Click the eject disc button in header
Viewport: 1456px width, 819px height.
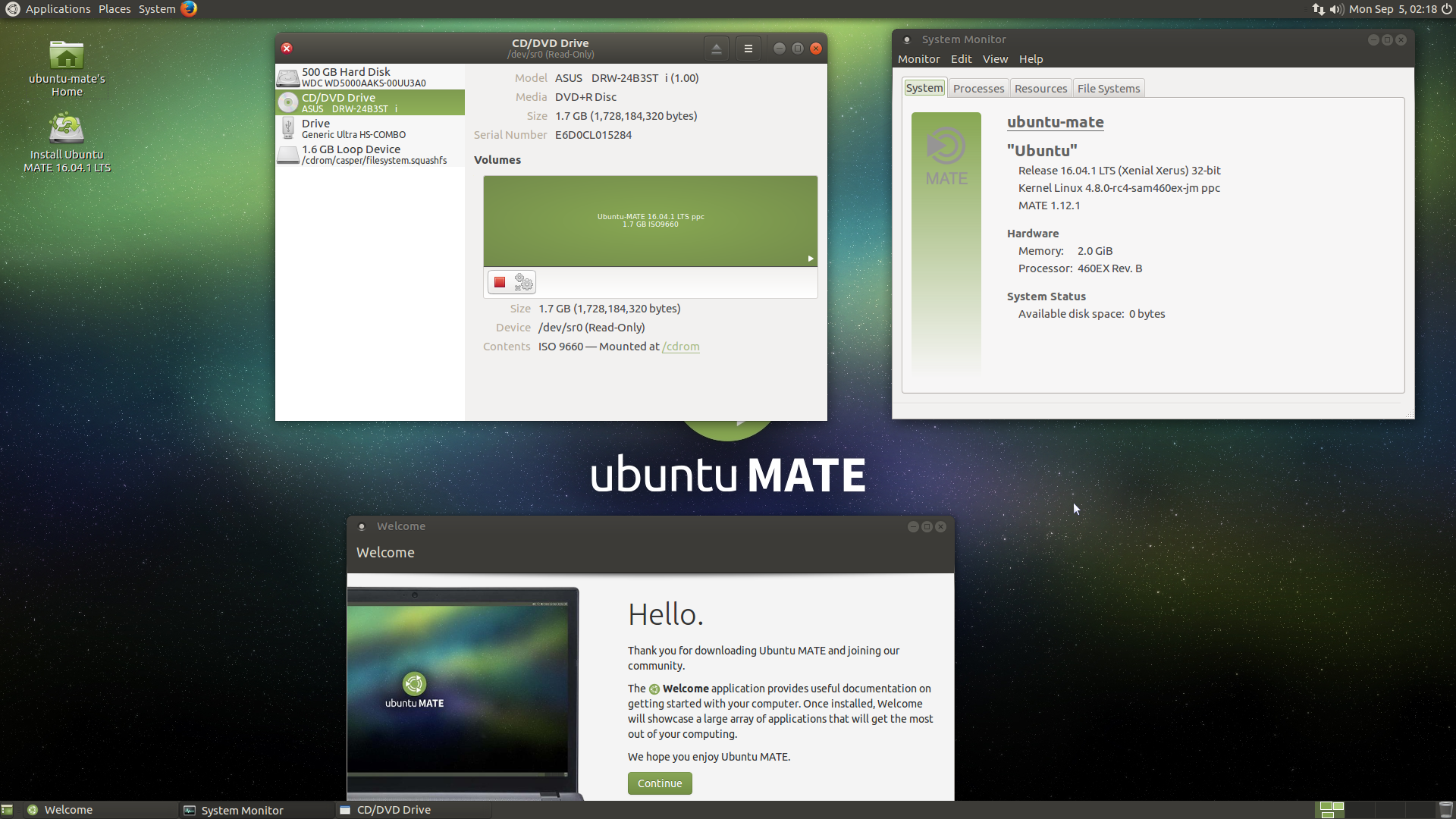[x=716, y=49]
